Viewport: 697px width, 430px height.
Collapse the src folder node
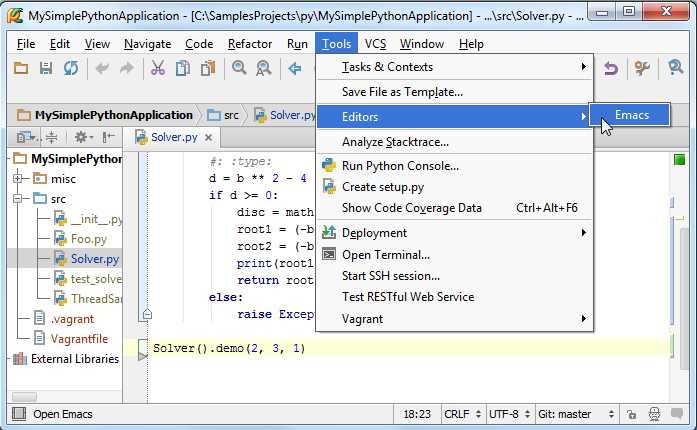(17, 199)
